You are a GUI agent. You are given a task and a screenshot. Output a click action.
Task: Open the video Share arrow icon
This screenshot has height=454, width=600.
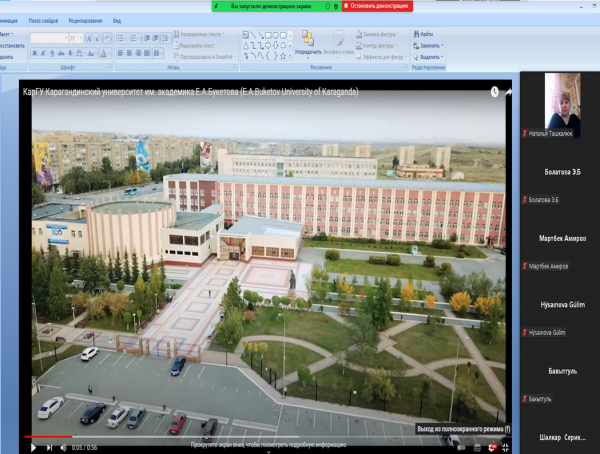(508, 92)
